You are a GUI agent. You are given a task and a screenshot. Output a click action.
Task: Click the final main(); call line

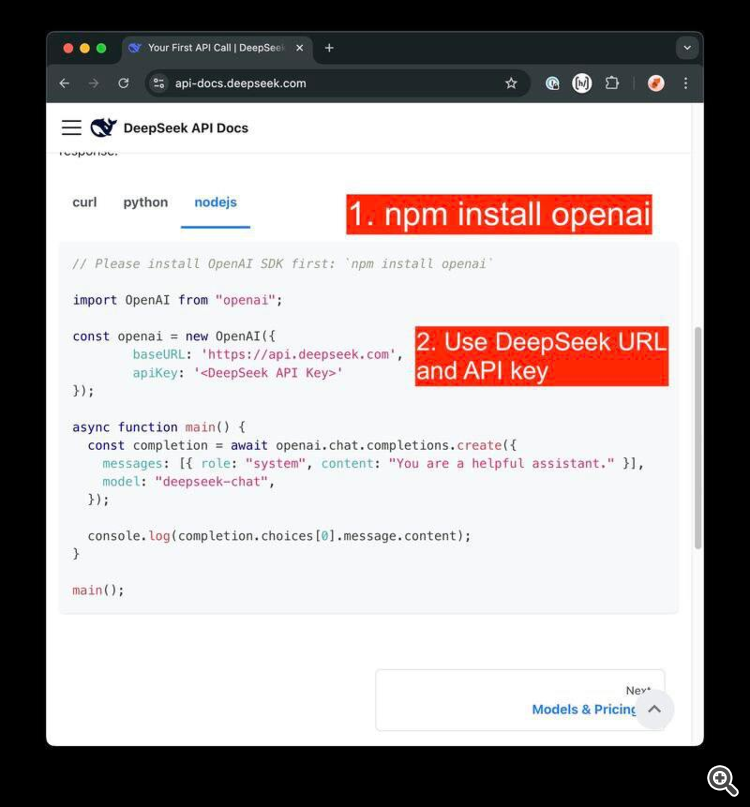point(98,590)
